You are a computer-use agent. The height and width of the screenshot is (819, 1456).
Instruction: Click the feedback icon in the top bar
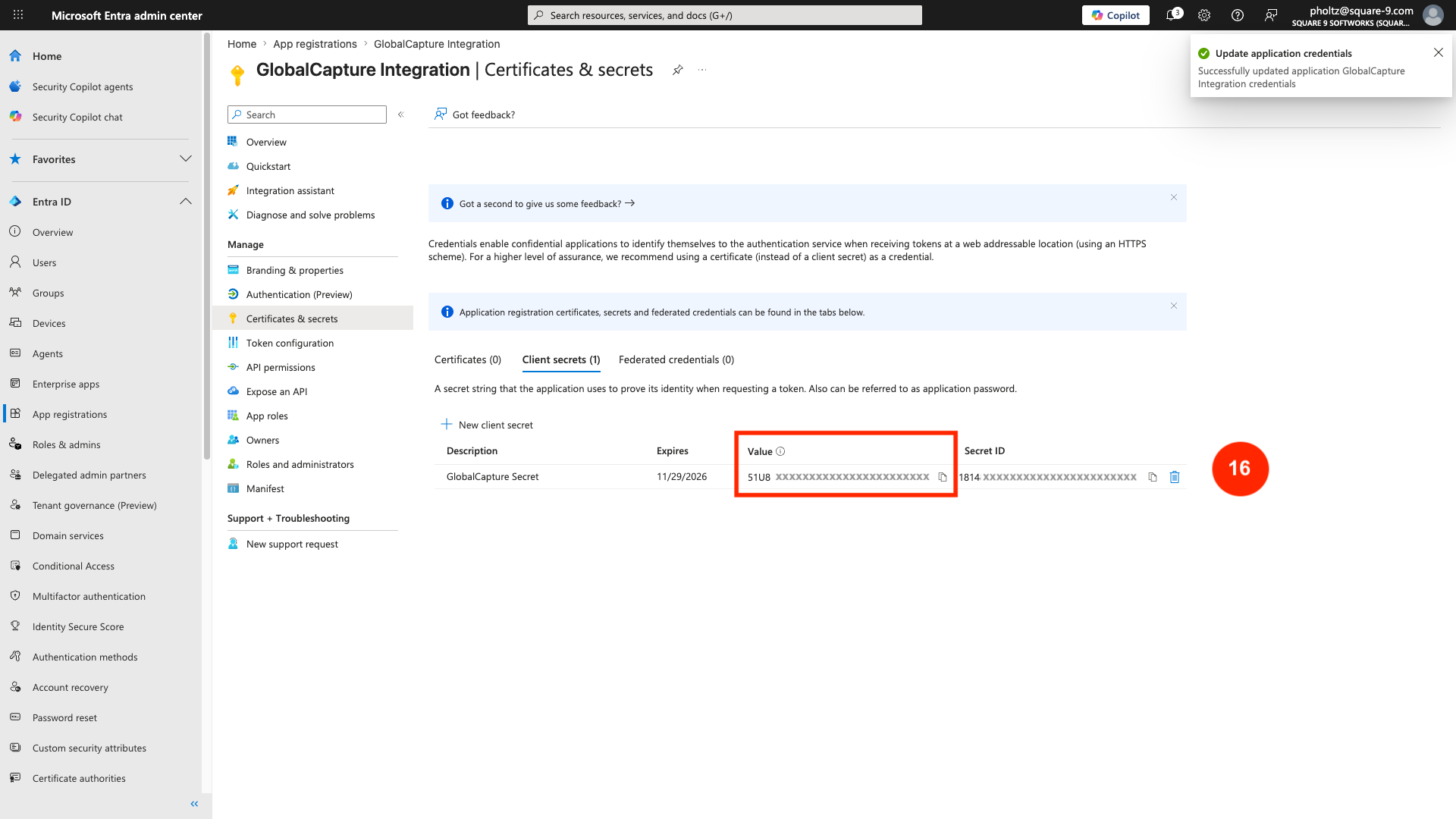(1271, 15)
